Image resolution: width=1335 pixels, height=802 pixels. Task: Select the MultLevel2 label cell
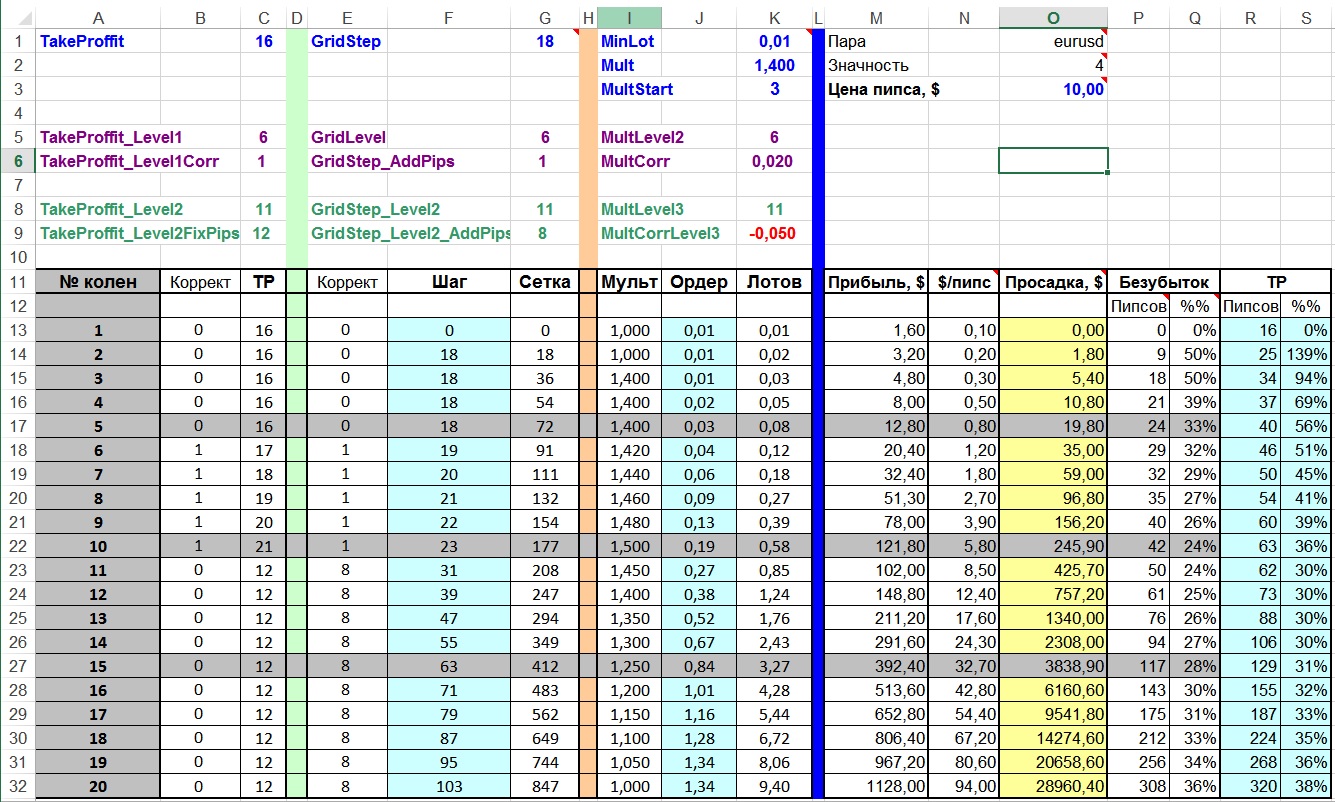pos(642,137)
